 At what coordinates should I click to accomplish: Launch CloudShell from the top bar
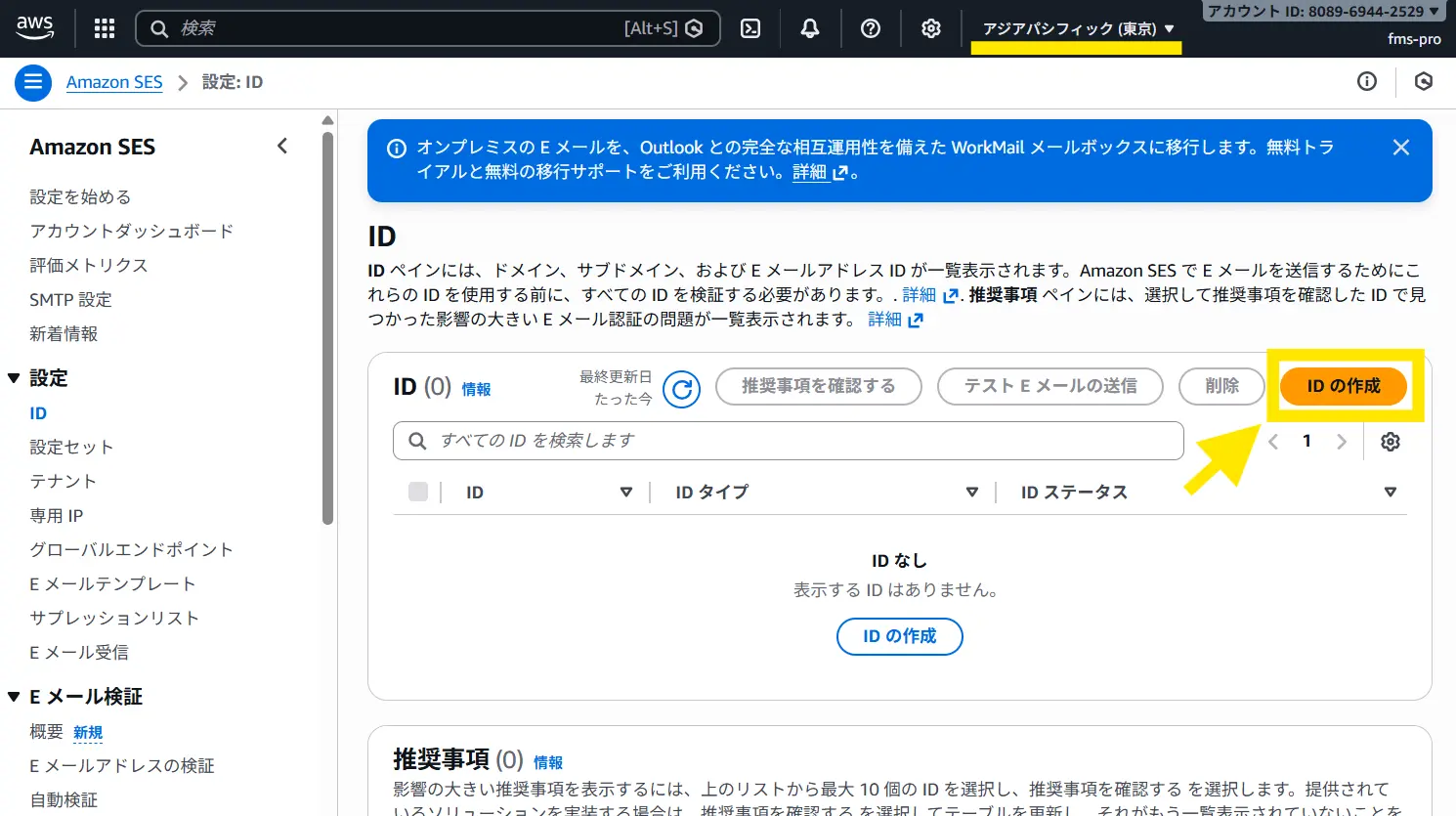750,28
